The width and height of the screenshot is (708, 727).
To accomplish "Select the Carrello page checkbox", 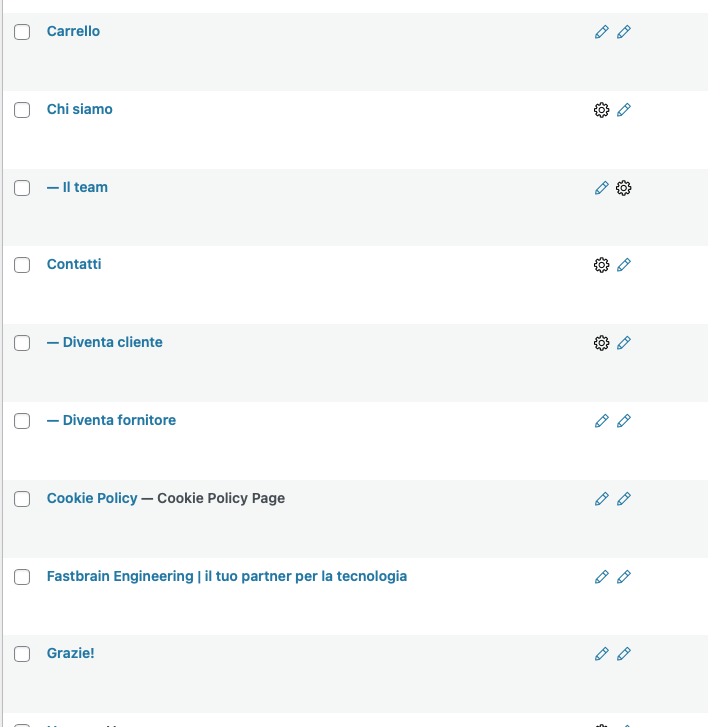I will click(22, 32).
